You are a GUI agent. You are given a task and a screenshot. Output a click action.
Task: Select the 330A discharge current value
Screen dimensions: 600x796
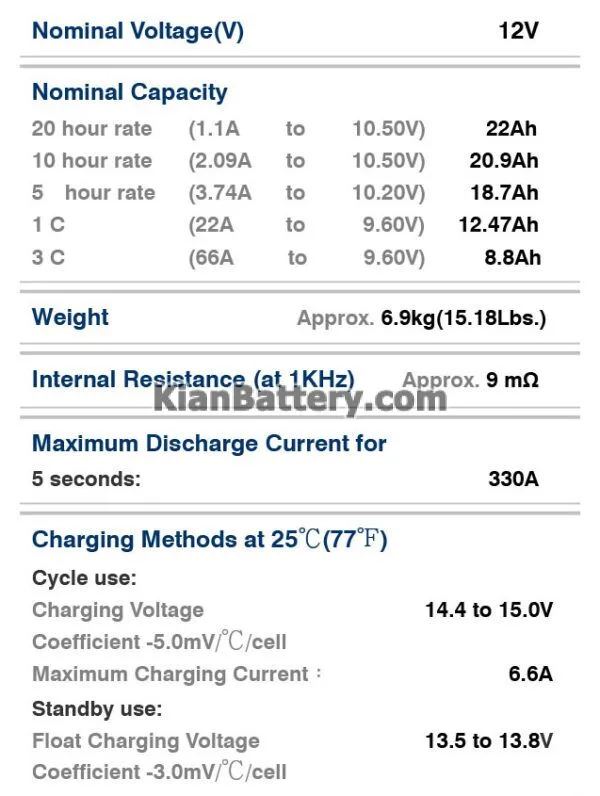pos(513,479)
